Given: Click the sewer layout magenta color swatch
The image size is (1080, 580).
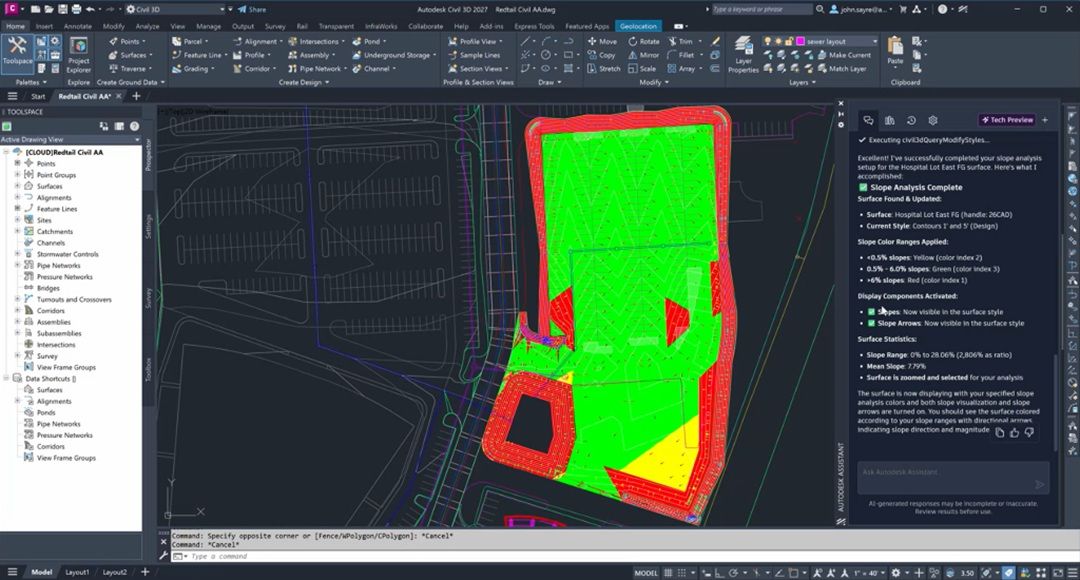Looking at the screenshot, I should [800, 41].
